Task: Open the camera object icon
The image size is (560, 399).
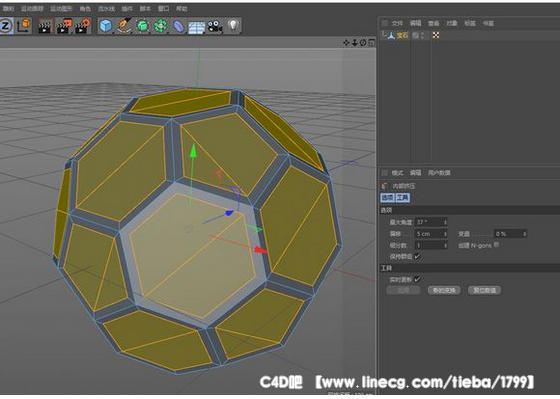Action: (x=215, y=26)
